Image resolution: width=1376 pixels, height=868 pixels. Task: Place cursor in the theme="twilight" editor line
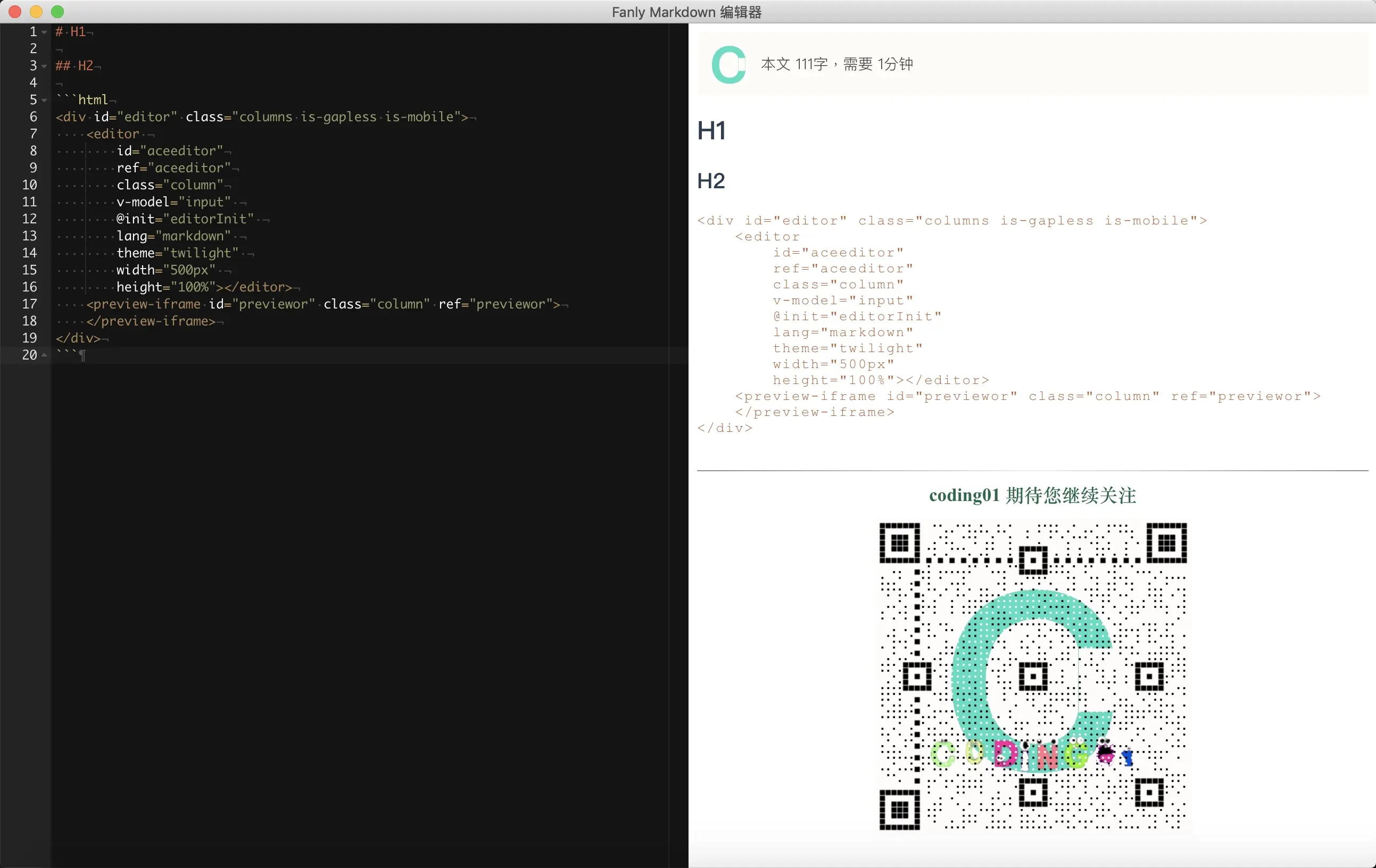177,253
